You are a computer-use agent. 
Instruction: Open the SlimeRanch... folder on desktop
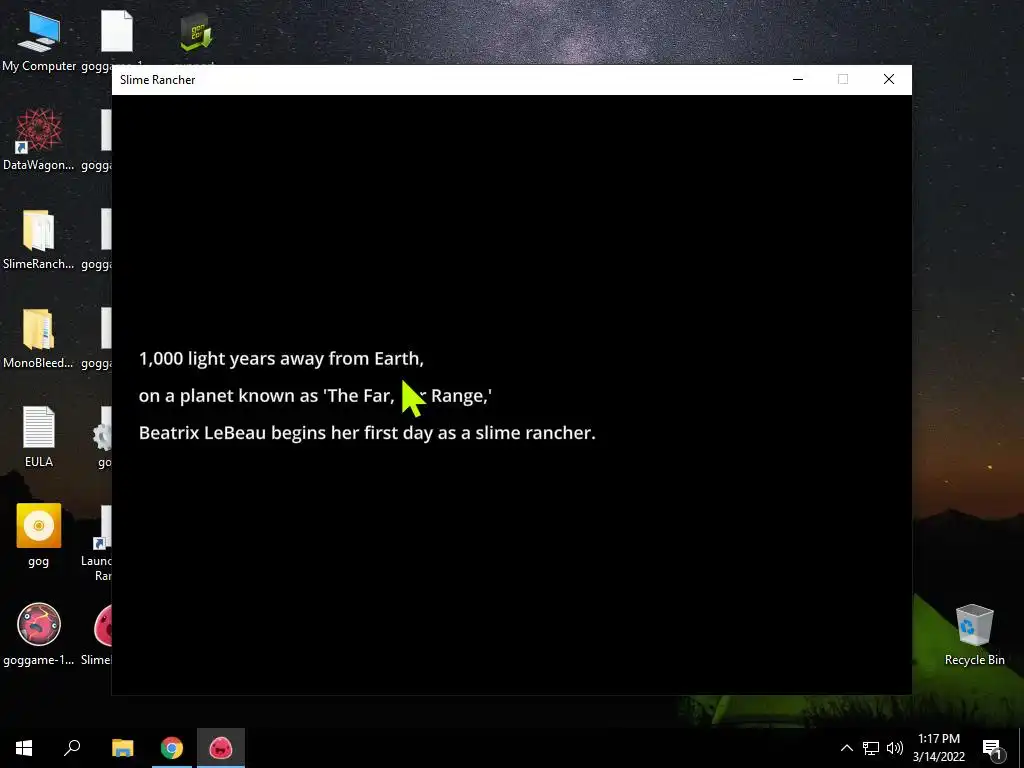pos(39,238)
